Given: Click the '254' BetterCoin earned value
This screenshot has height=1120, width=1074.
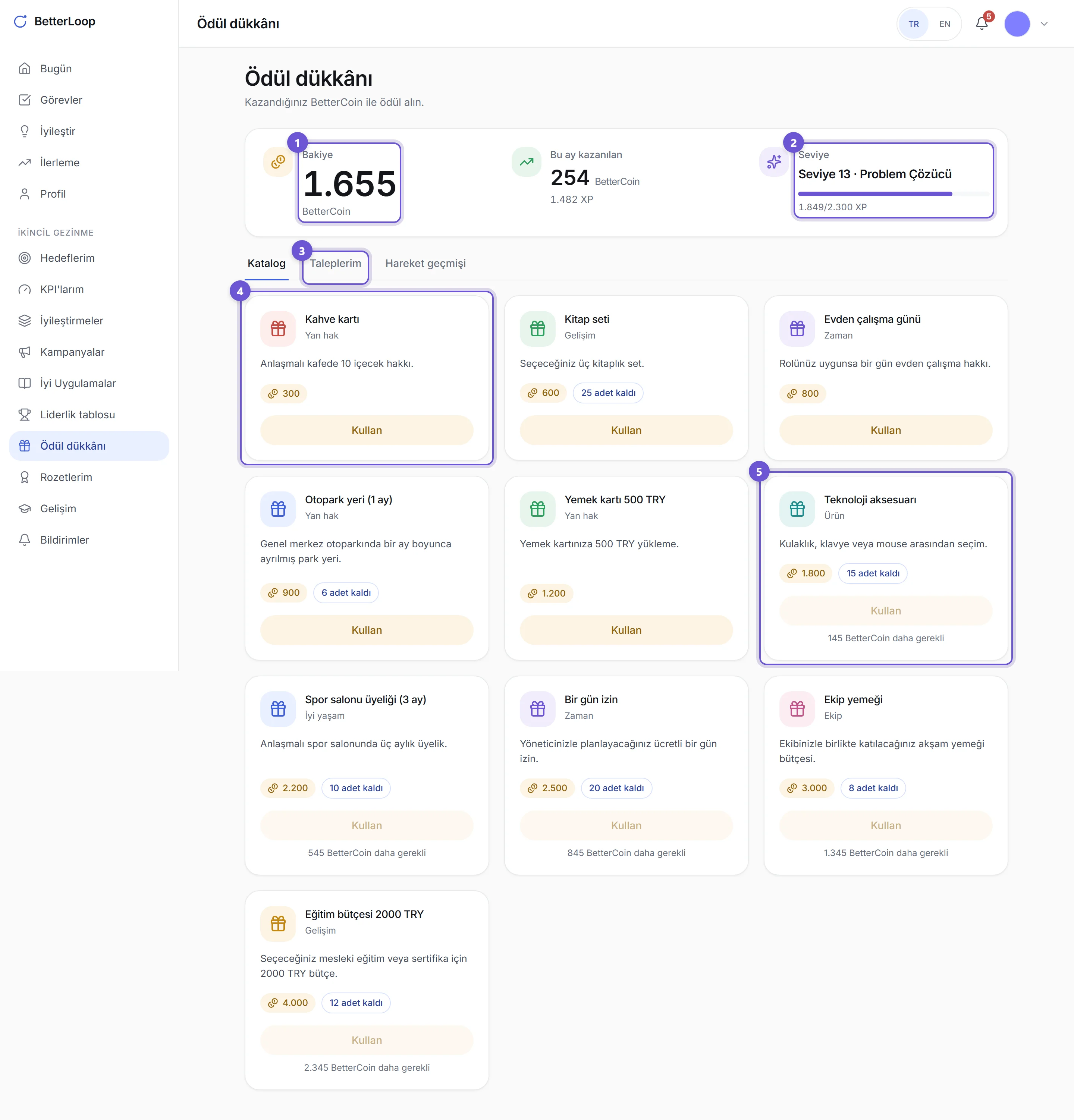Looking at the screenshot, I should click(x=570, y=178).
